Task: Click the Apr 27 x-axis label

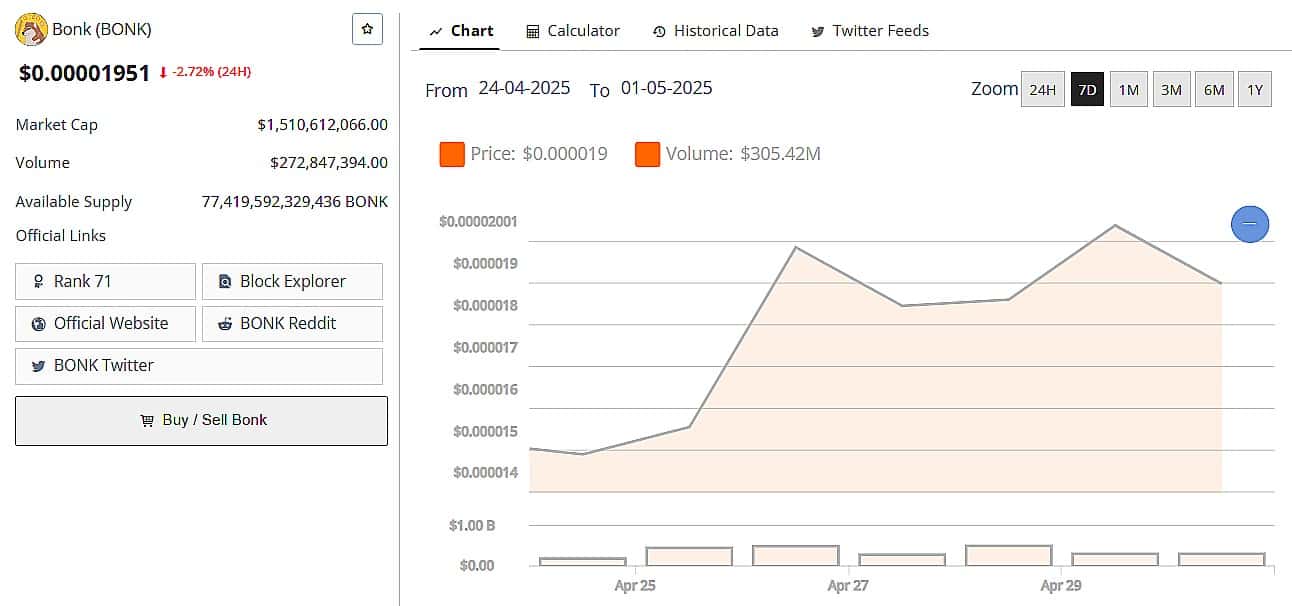Action: [848, 586]
